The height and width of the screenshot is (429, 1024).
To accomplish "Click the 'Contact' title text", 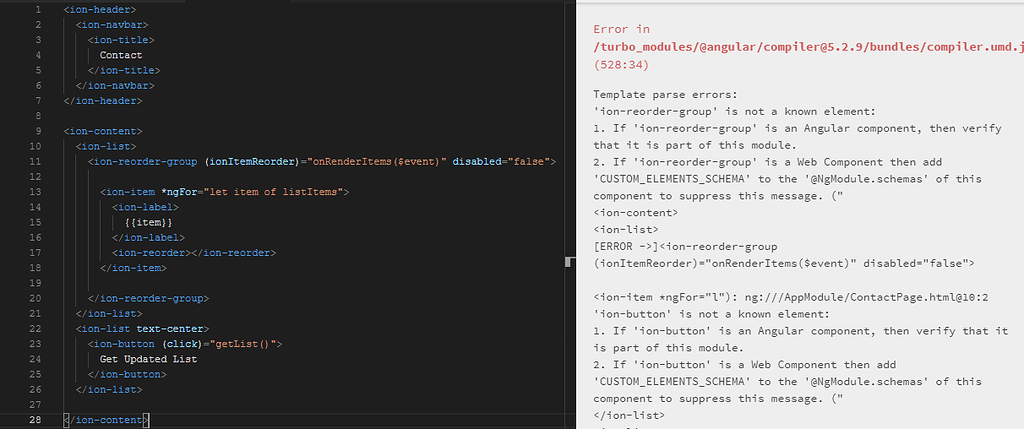I will [121, 56].
